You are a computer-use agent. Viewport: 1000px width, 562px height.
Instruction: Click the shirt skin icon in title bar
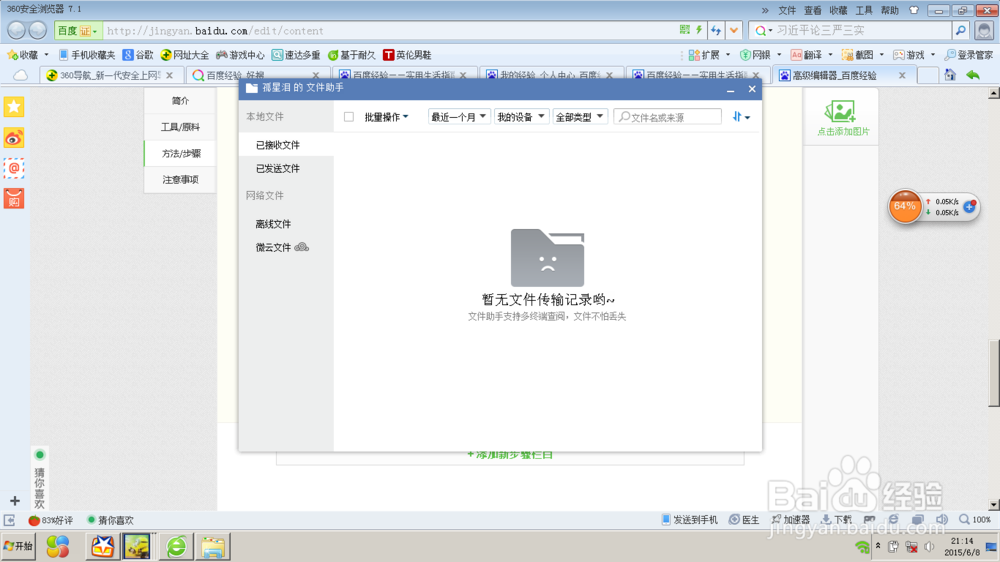tap(914, 10)
